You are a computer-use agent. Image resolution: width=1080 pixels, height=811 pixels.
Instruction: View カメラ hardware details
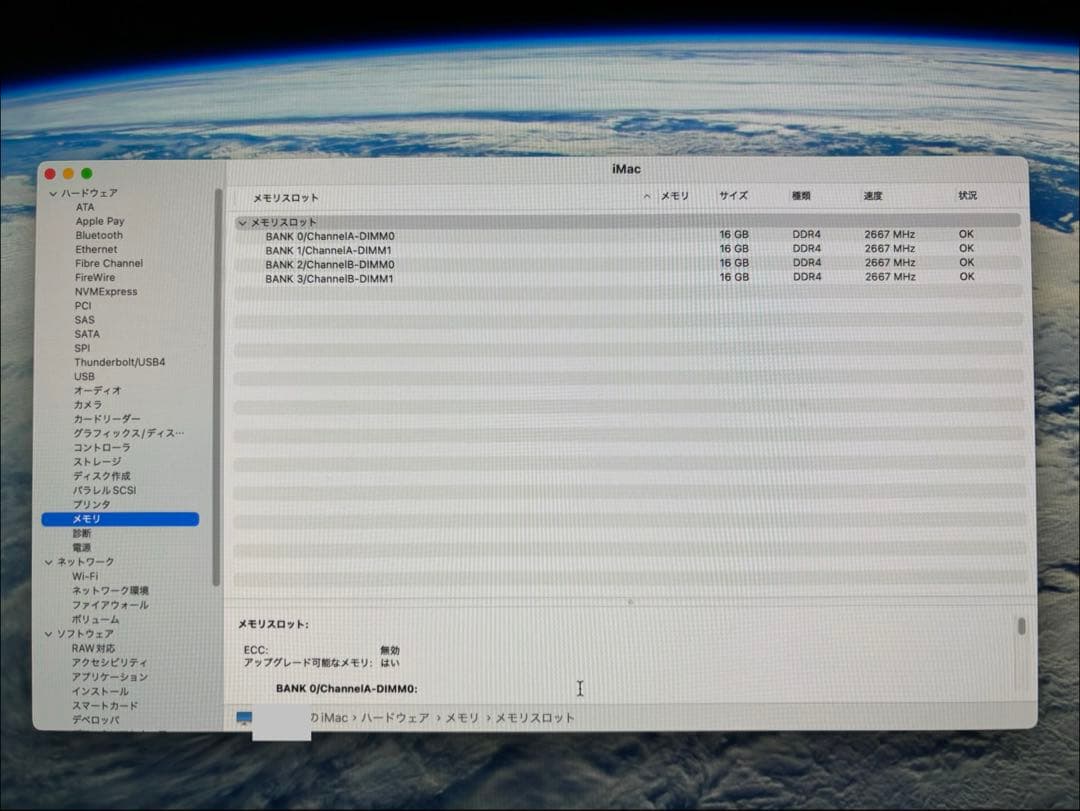point(87,404)
